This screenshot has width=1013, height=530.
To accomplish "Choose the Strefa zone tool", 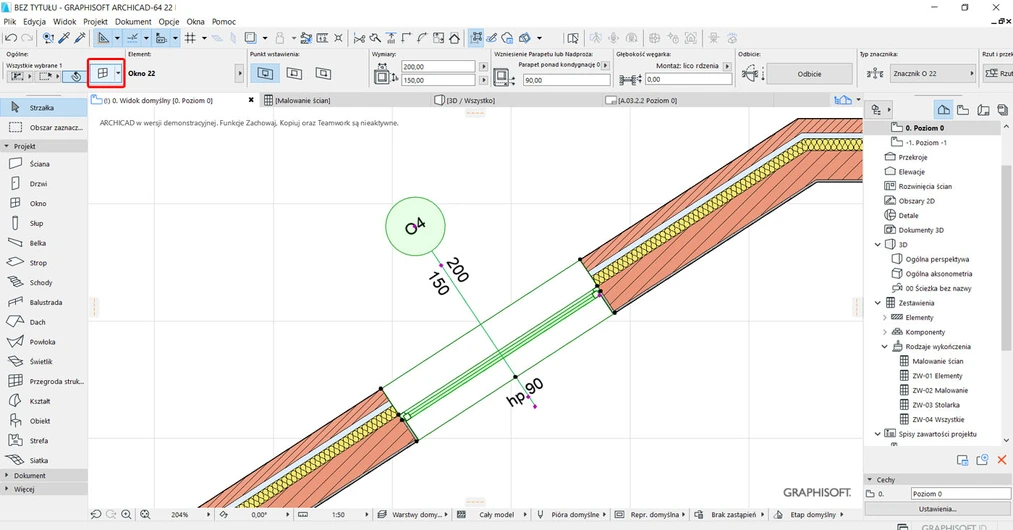I will [x=44, y=441].
